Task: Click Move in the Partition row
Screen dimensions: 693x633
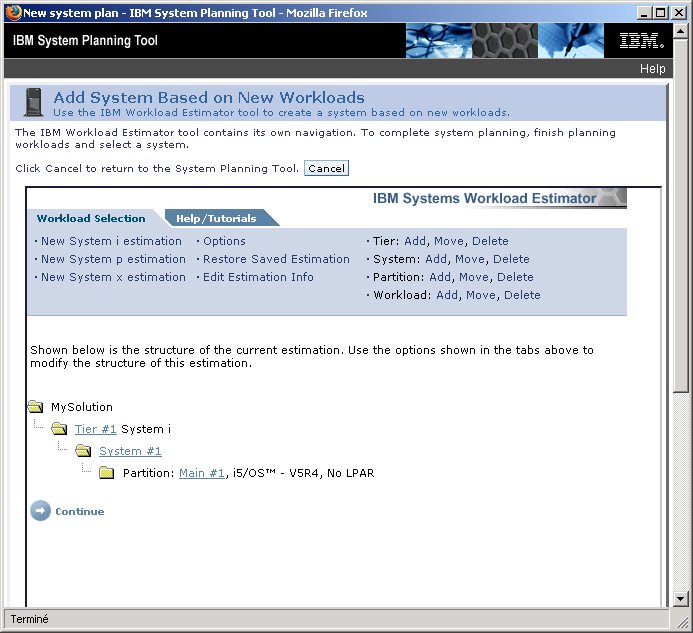Action: point(474,277)
